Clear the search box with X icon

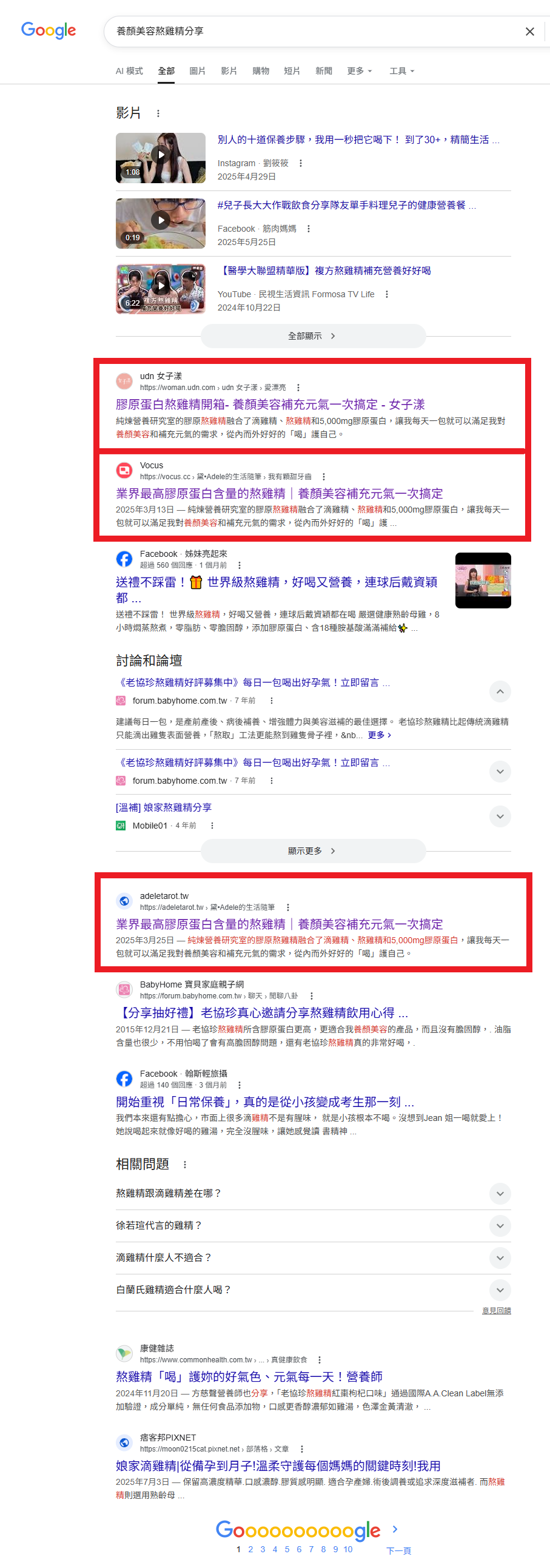pyautogui.click(x=529, y=32)
